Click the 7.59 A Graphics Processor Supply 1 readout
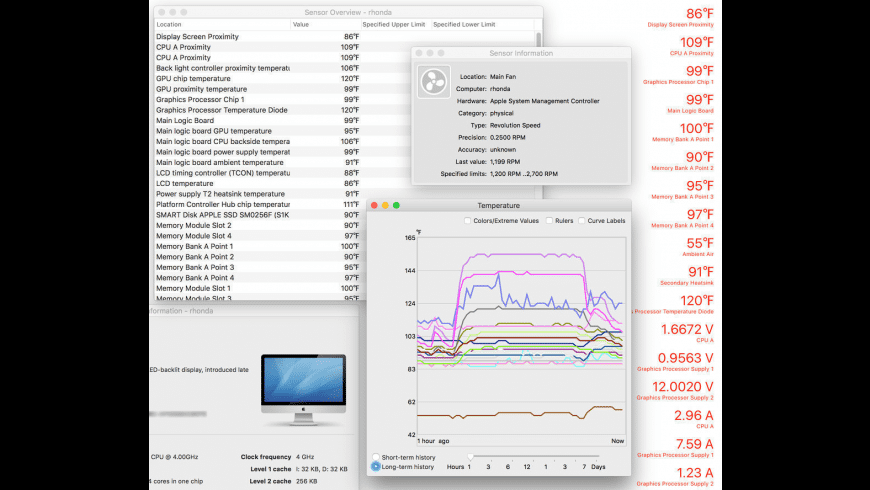 (675, 448)
